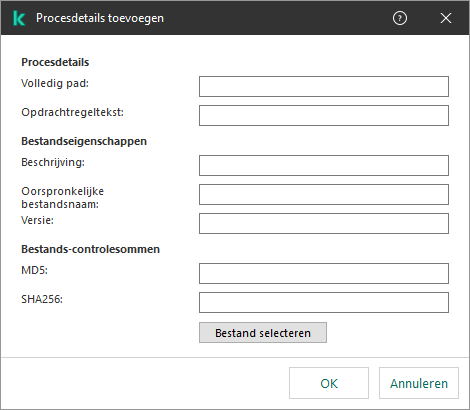This screenshot has width=470, height=410.
Task: Focus the Volledig pad input field
Action: 324,87
